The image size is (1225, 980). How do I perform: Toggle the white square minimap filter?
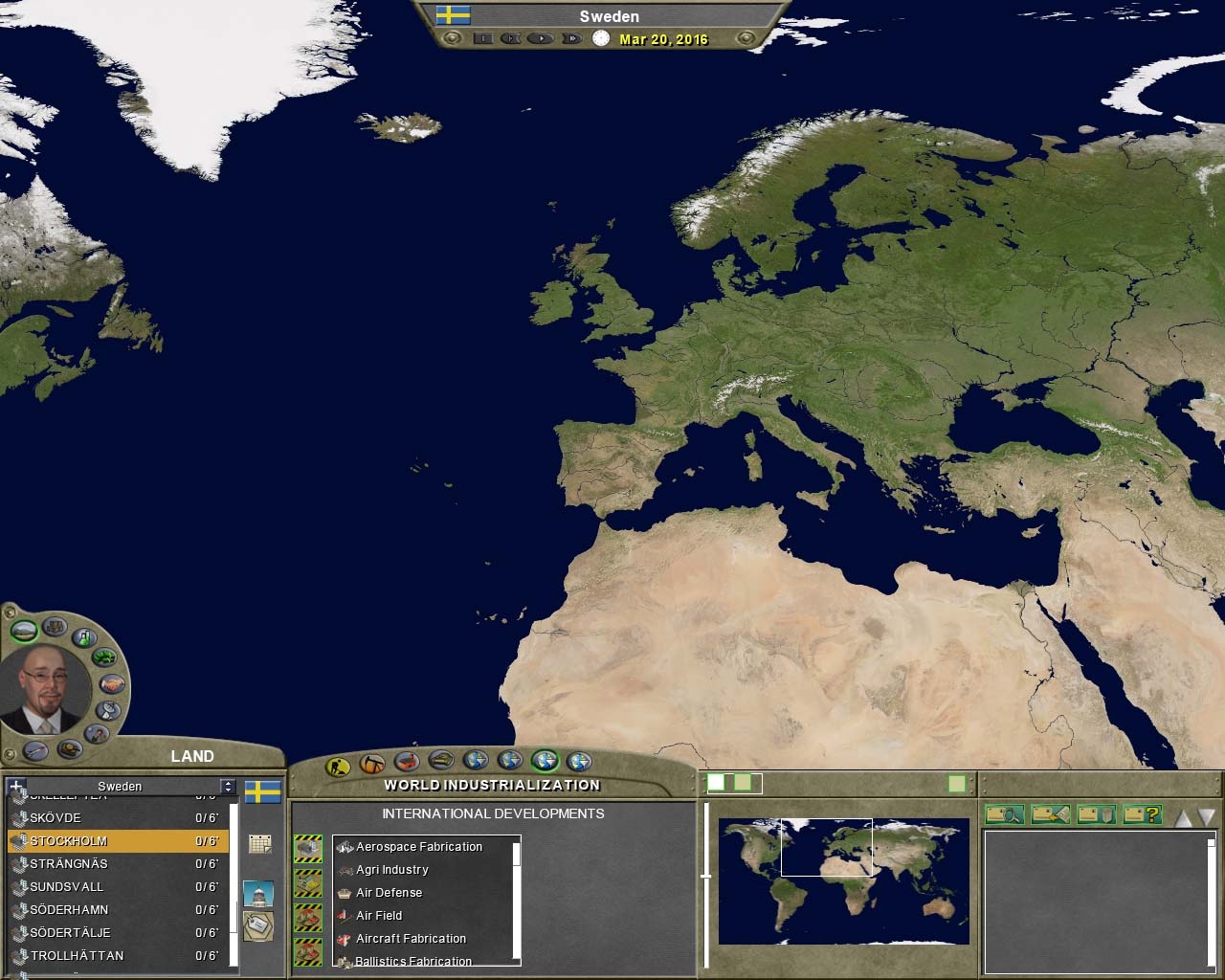pos(716,783)
